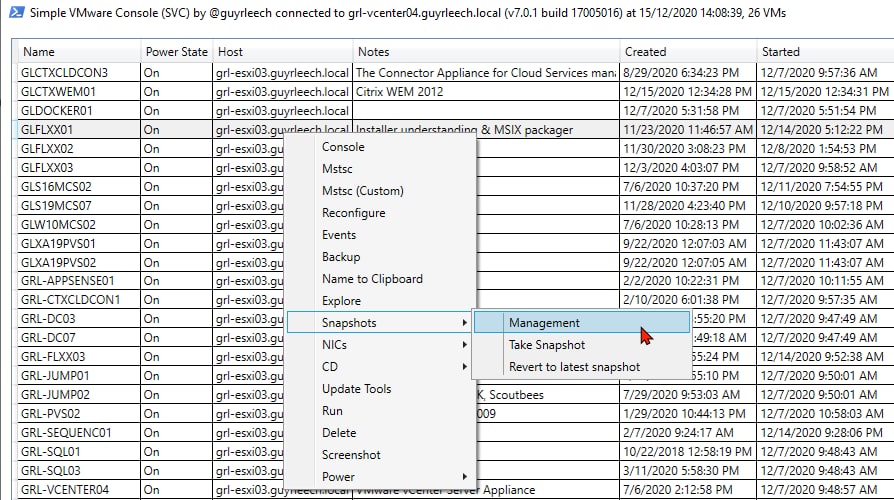
Task: Select the GRL-SEQUENC01 VM name
Action: (x=66, y=433)
